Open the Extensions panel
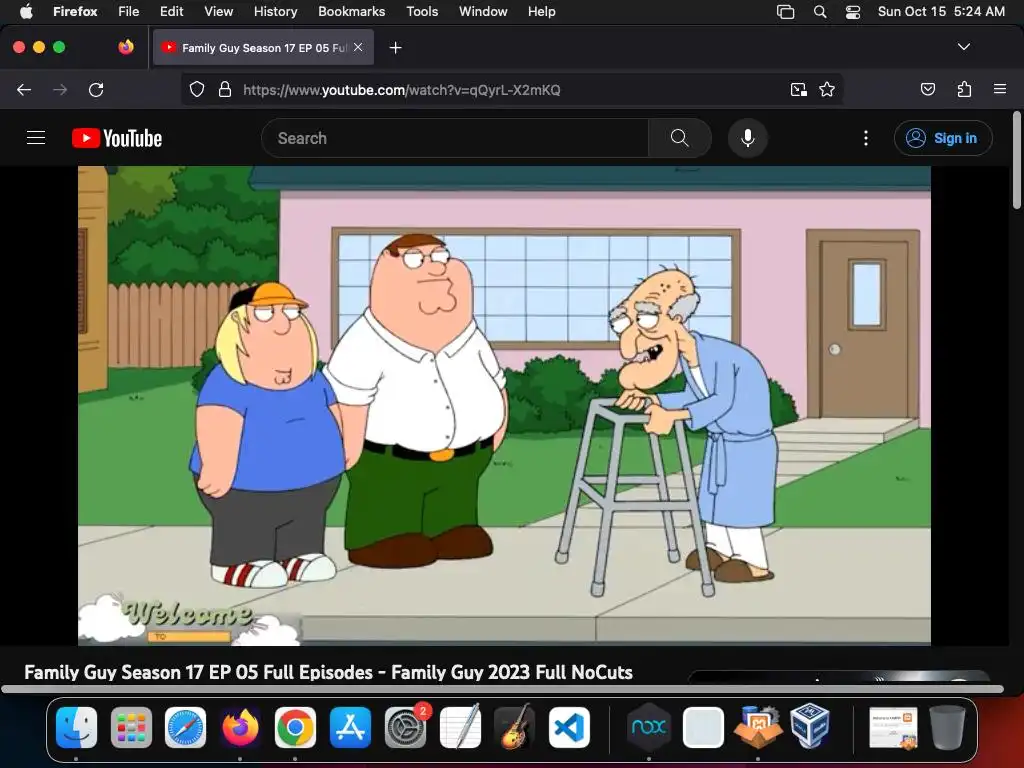1024x768 pixels. click(964, 89)
